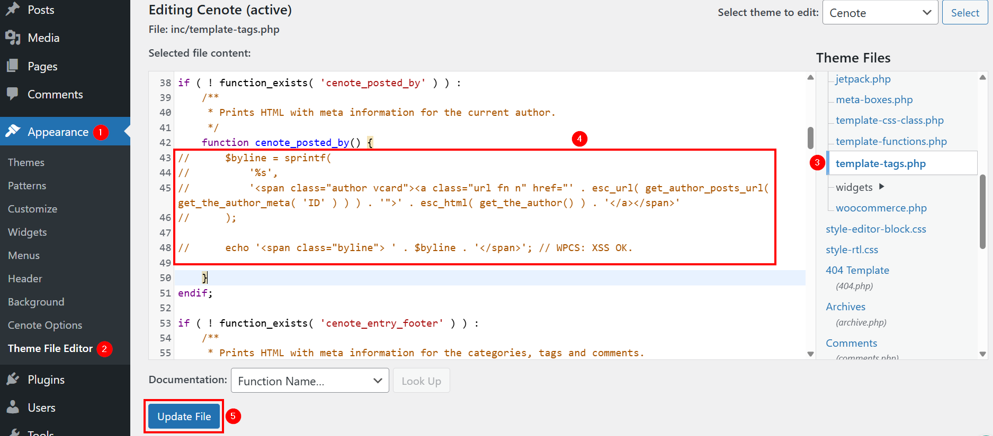Open template-css-class.php theme file

point(890,120)
